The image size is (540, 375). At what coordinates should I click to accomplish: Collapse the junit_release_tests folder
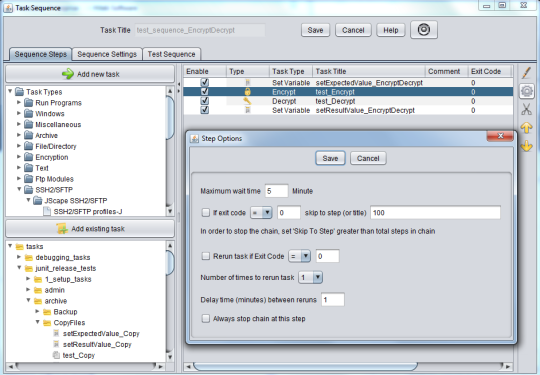coord(20,268)
